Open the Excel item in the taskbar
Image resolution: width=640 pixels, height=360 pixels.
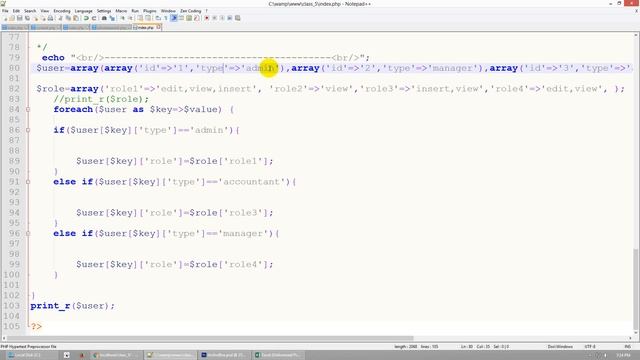pyautogui.click(x=279, y=355)
